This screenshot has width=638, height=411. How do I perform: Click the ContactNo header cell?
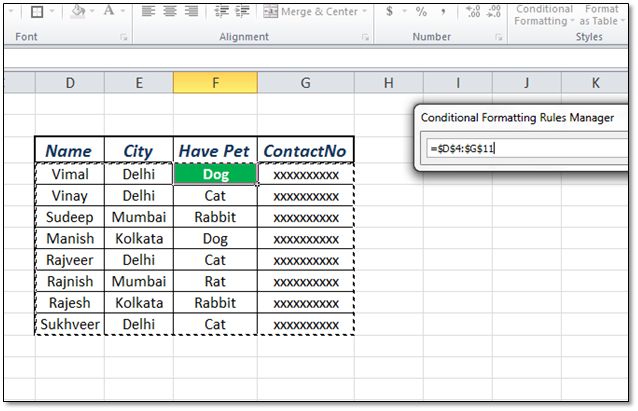[306, 151]
